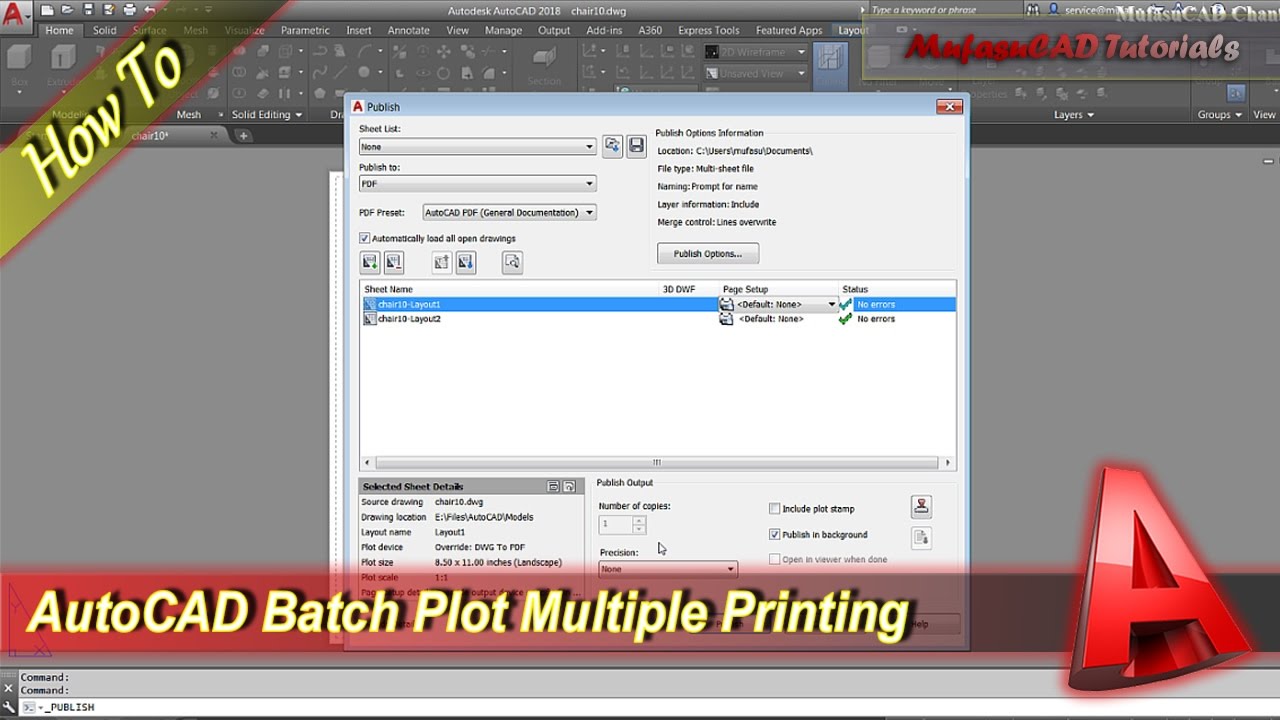Click the Selected Sheet Details collapse icon
The height and width of the screenshot is (720, 1280).
pos(553,487)
